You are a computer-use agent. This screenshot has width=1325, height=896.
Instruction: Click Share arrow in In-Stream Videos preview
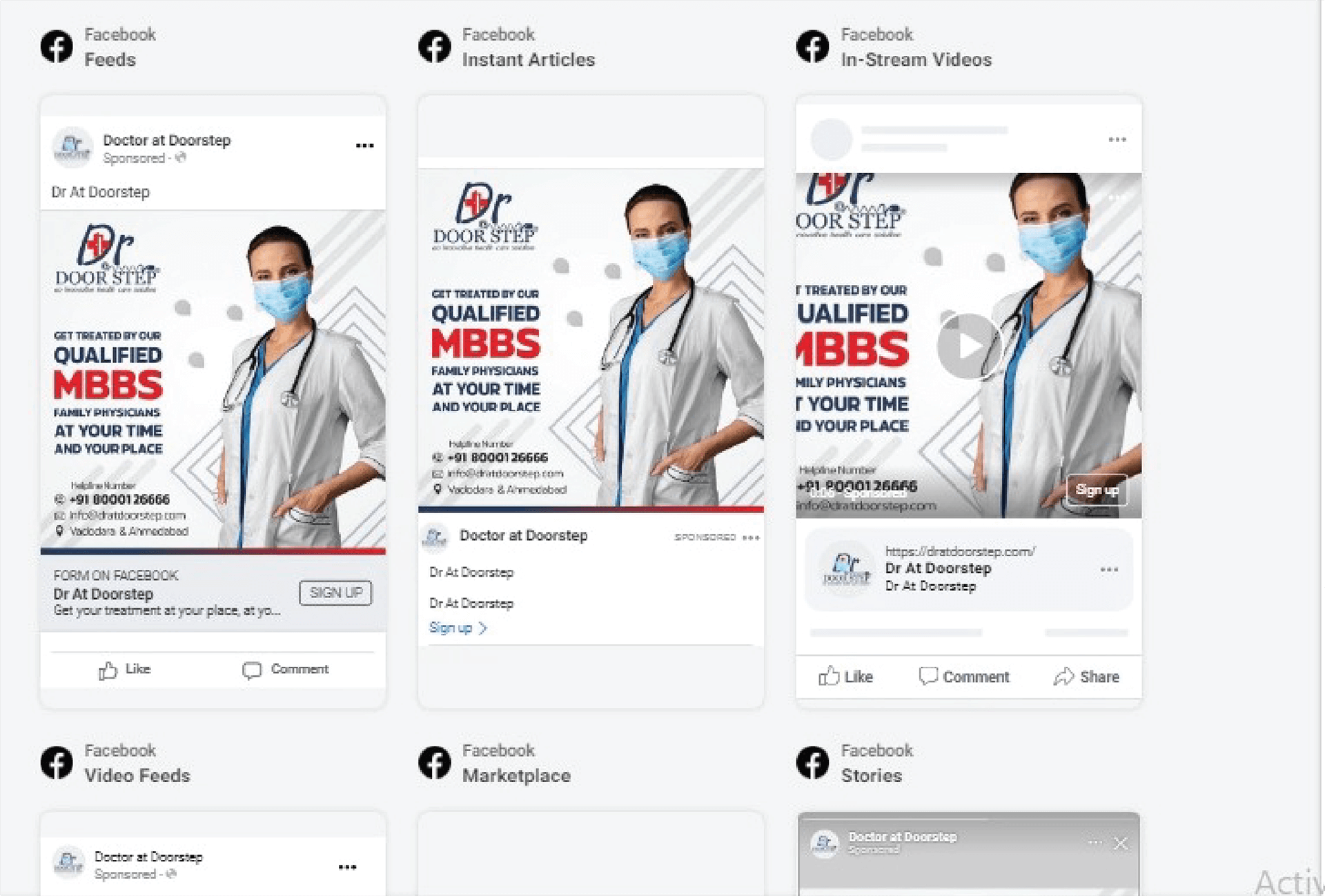1063,677
